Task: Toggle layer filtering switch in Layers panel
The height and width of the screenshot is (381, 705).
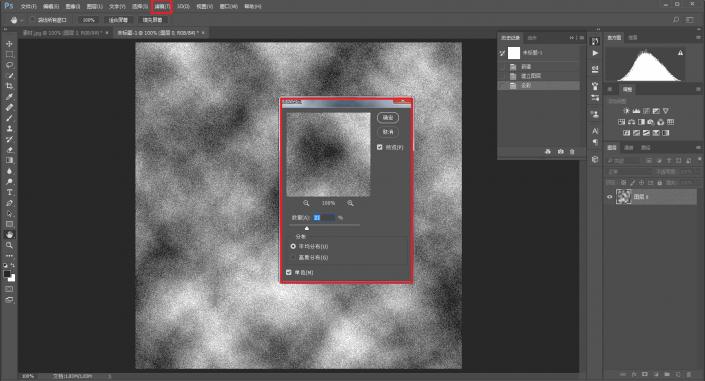Action: tap(699, 160)
